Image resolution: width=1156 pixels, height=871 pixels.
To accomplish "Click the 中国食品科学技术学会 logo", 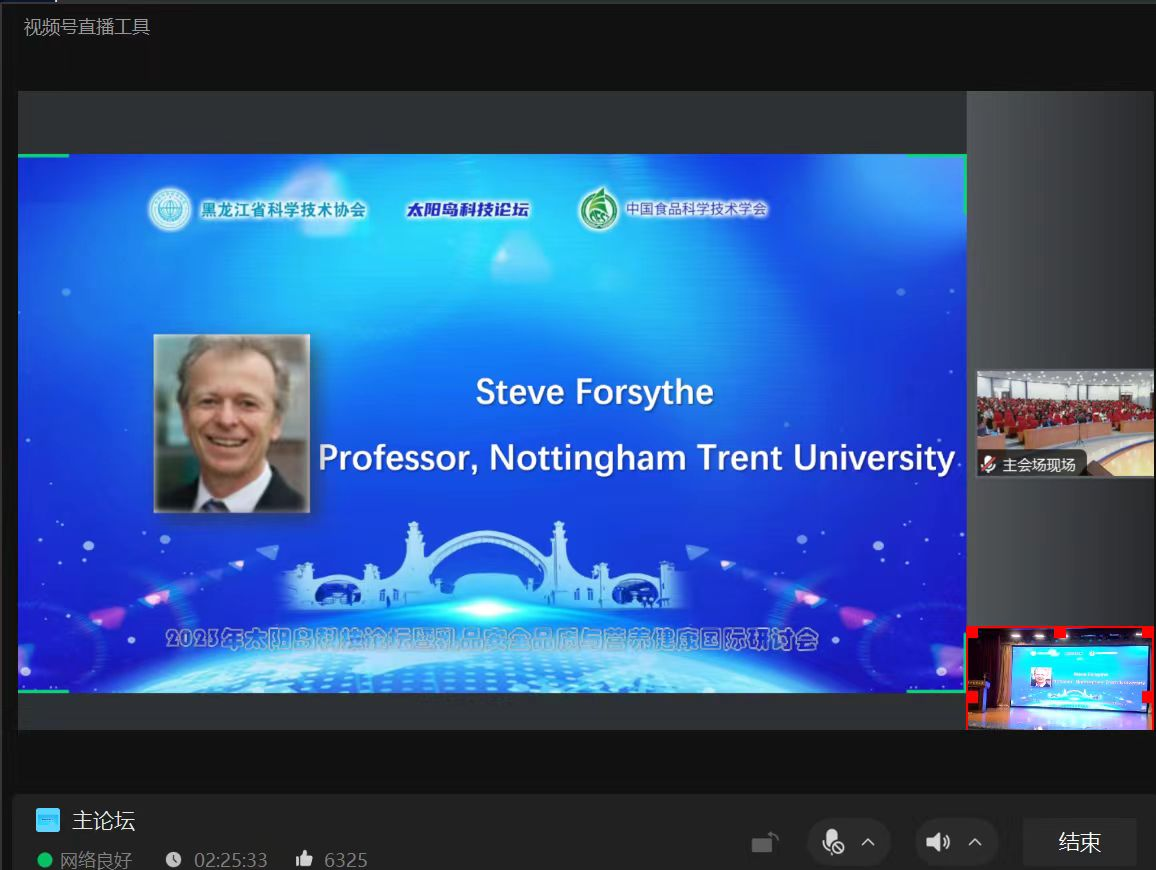I will 598,210.
